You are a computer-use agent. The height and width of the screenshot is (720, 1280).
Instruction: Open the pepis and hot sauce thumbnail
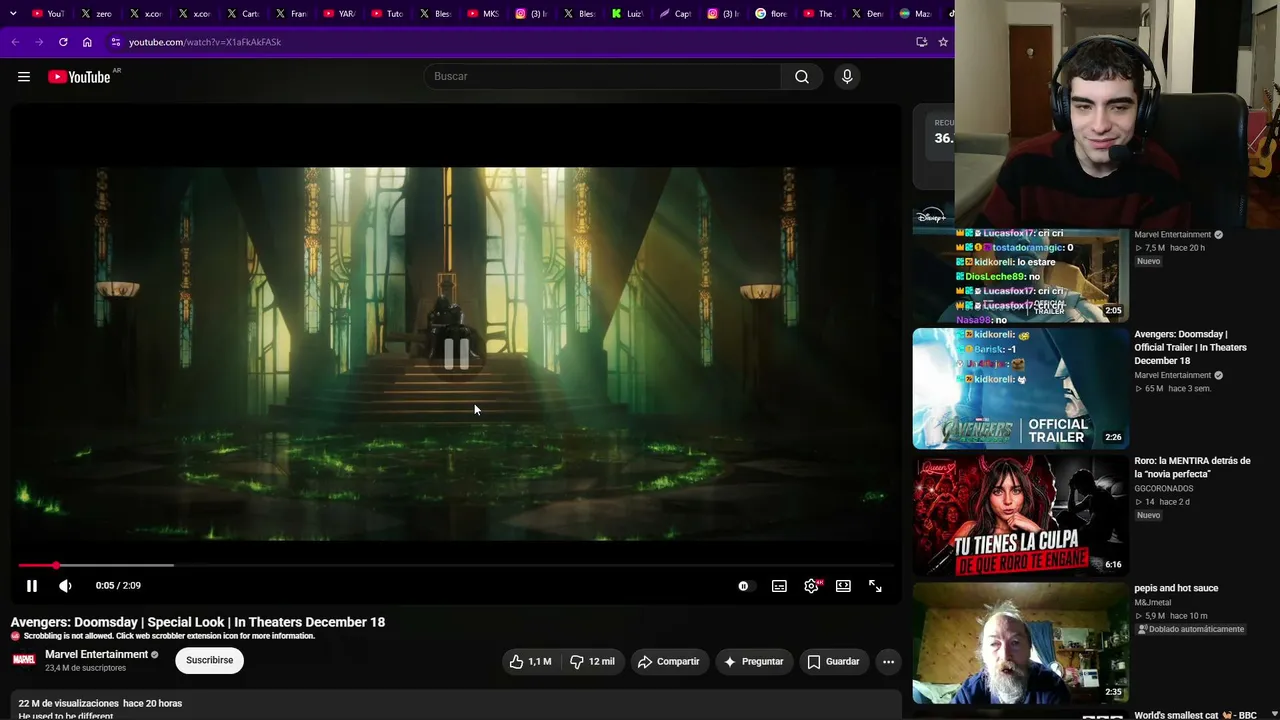coord(1020,643)
